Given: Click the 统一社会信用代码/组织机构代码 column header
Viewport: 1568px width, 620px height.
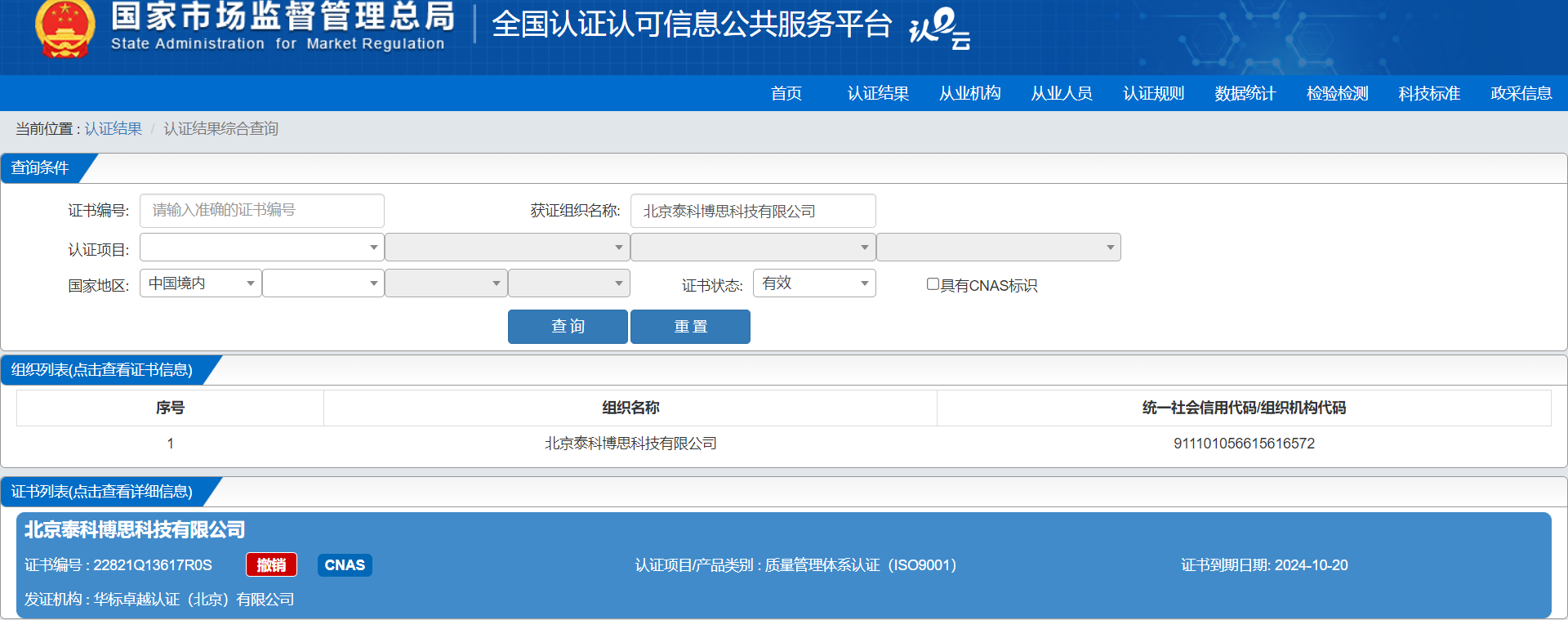Looking at the screenshot, I should (x=1244, y=408).
